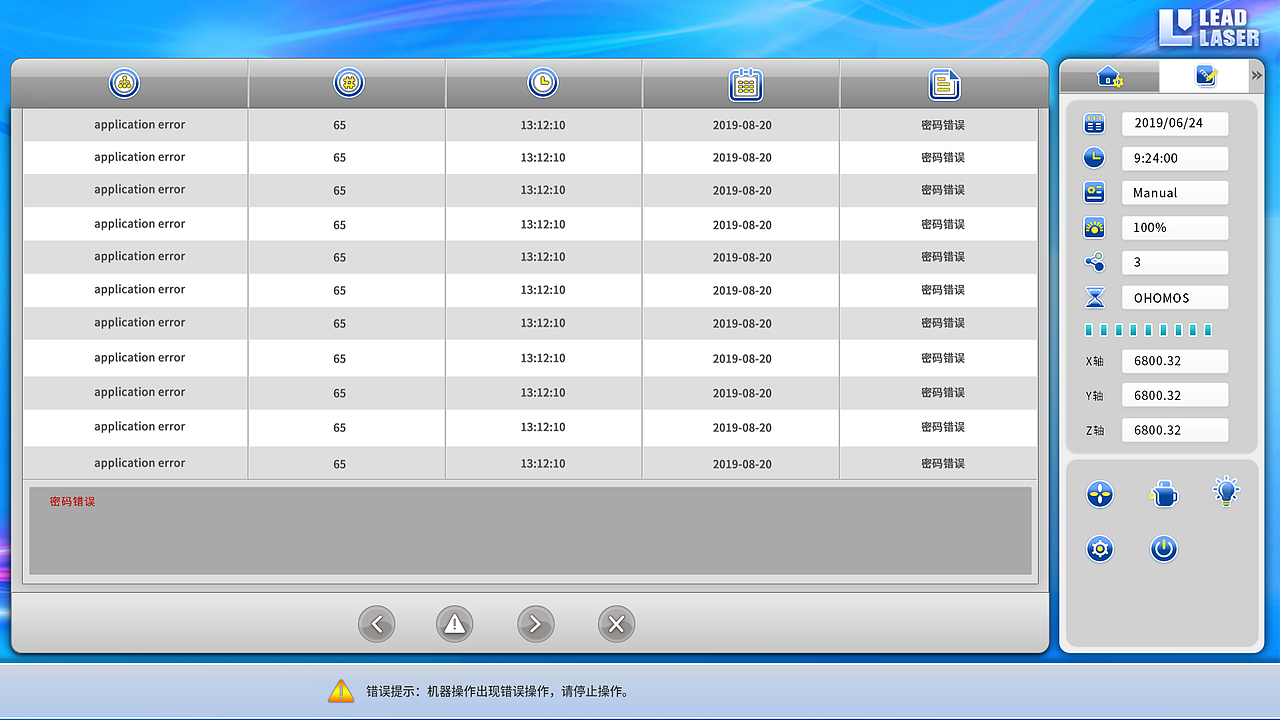Select the Y轴 value field
This screenshot has width=1280, height=720.
[x=1175, y=395]
